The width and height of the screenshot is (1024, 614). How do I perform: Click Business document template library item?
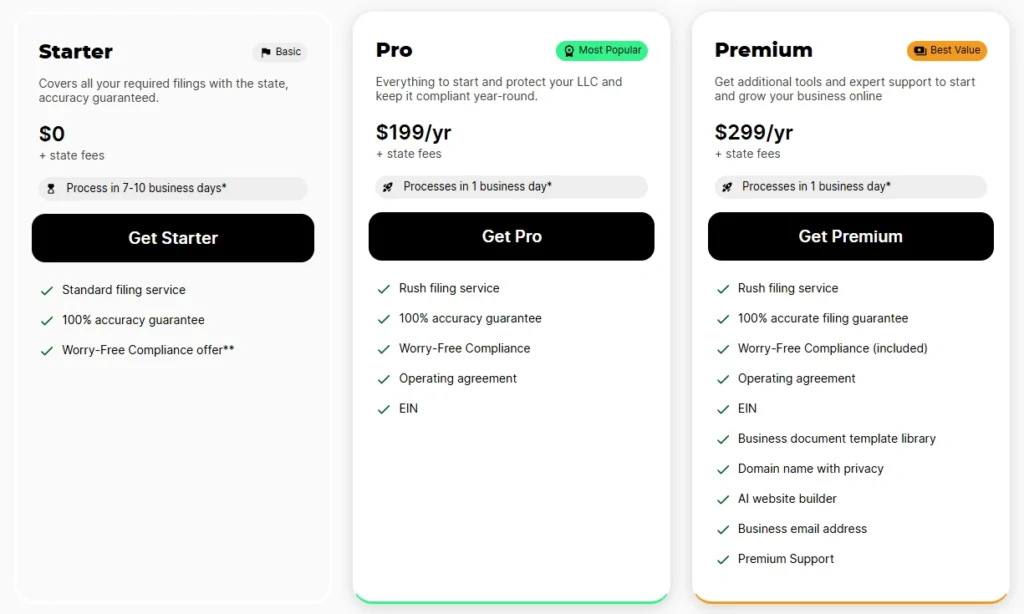pyautogui.click(x=837, y=439)
